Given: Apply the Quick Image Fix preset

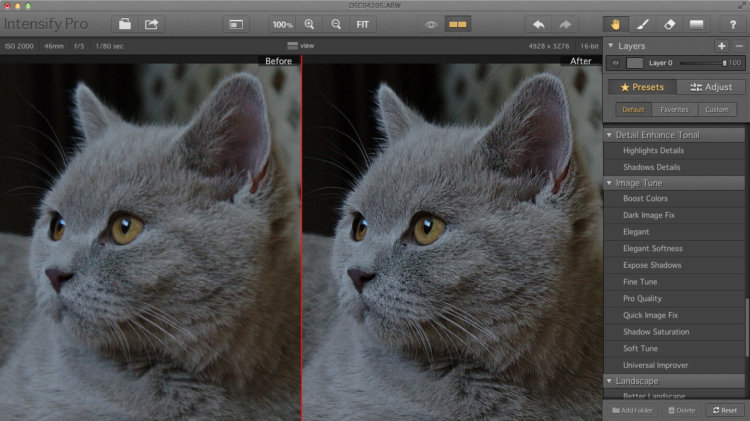Looking at the screenshot, I should [674, 315].
